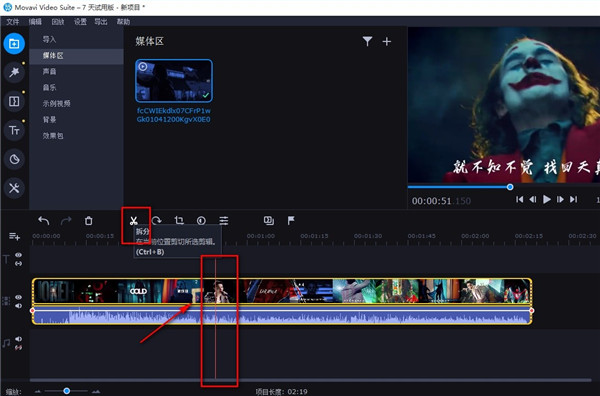Toggle title track visibility eye
Screen dimensions: 600x396
pos(18,255)
